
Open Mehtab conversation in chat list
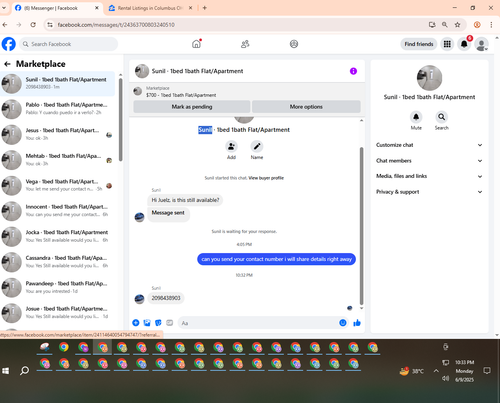(58, 160)
